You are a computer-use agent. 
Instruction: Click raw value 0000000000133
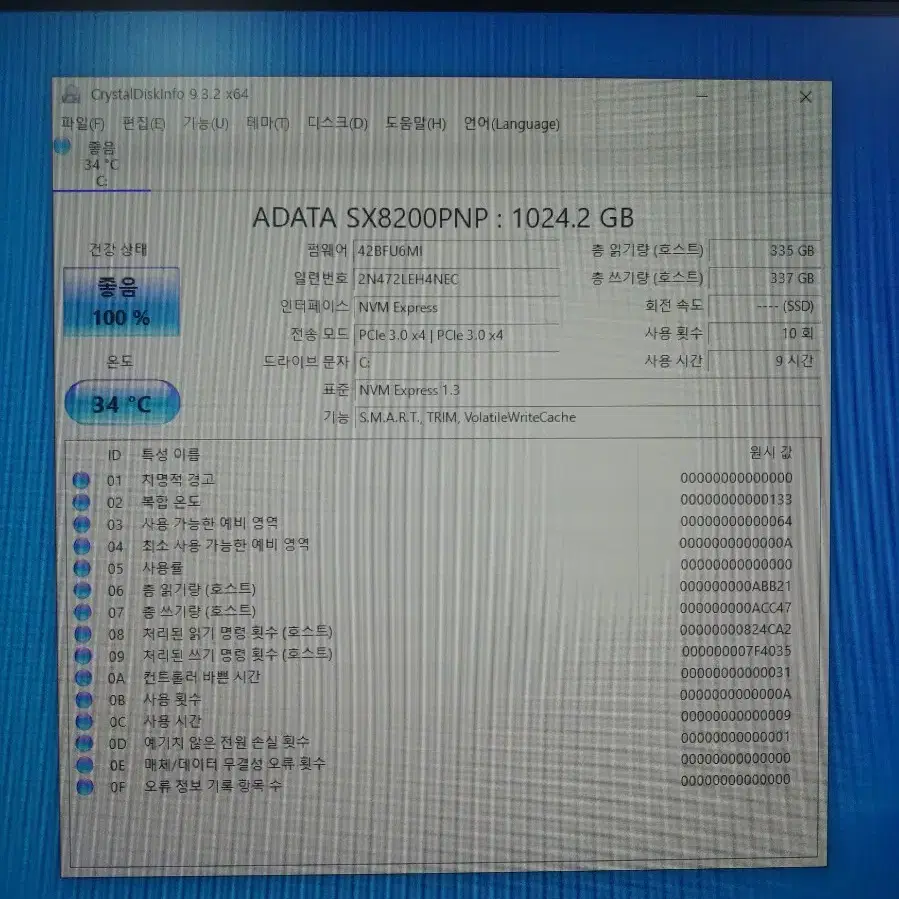pos(736,500)
